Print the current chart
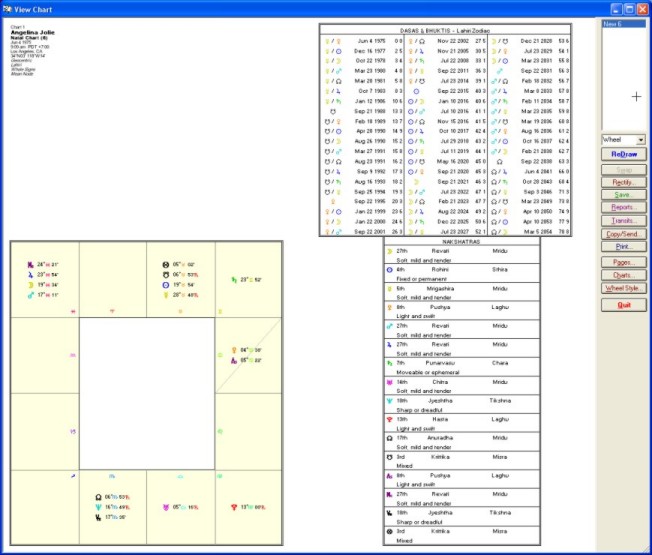 coord(624,245)
